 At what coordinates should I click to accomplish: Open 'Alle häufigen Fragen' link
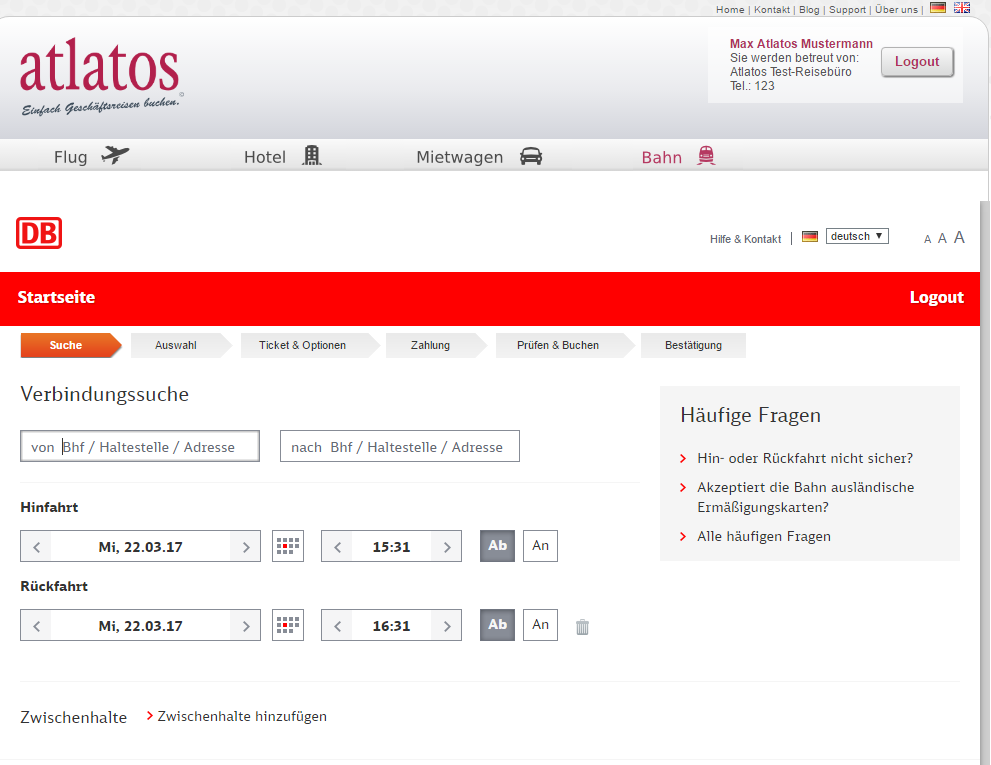point(763,536)
